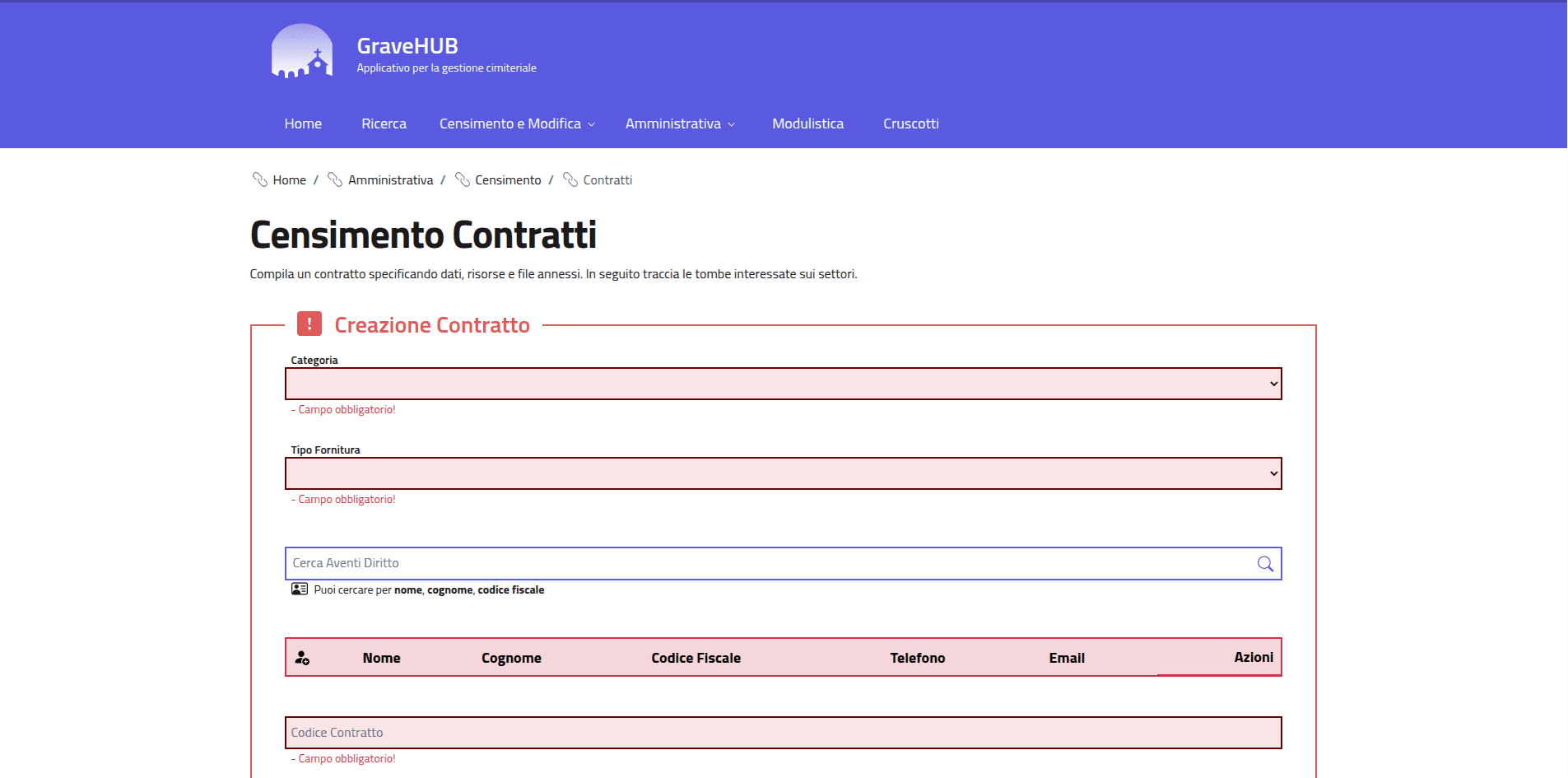
Task: Click the link icon beside Censimento breadcrumb
Action: (463, 179)
